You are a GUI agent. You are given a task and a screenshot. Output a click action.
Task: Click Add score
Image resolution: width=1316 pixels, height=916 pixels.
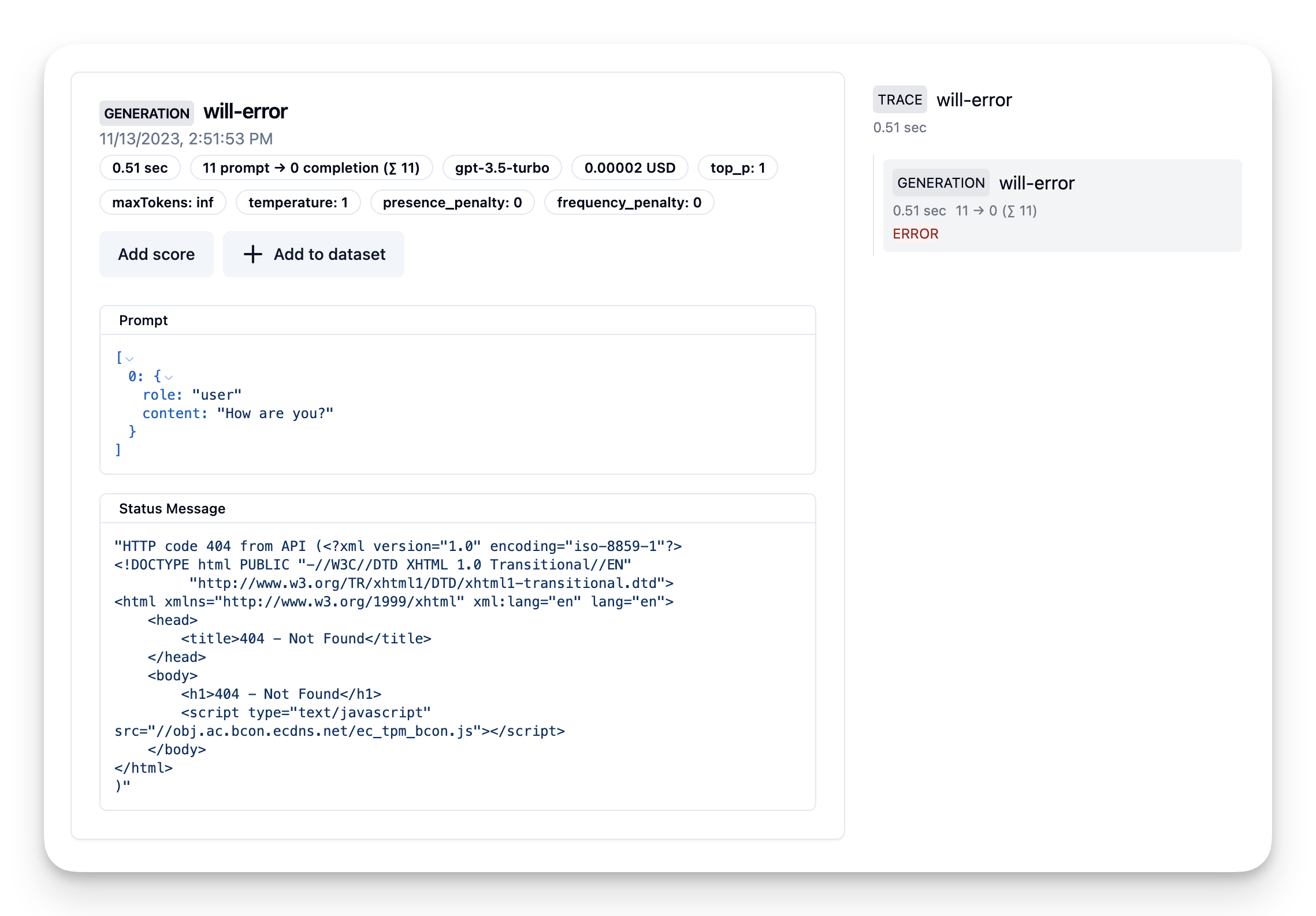click(x=157, y=254)
